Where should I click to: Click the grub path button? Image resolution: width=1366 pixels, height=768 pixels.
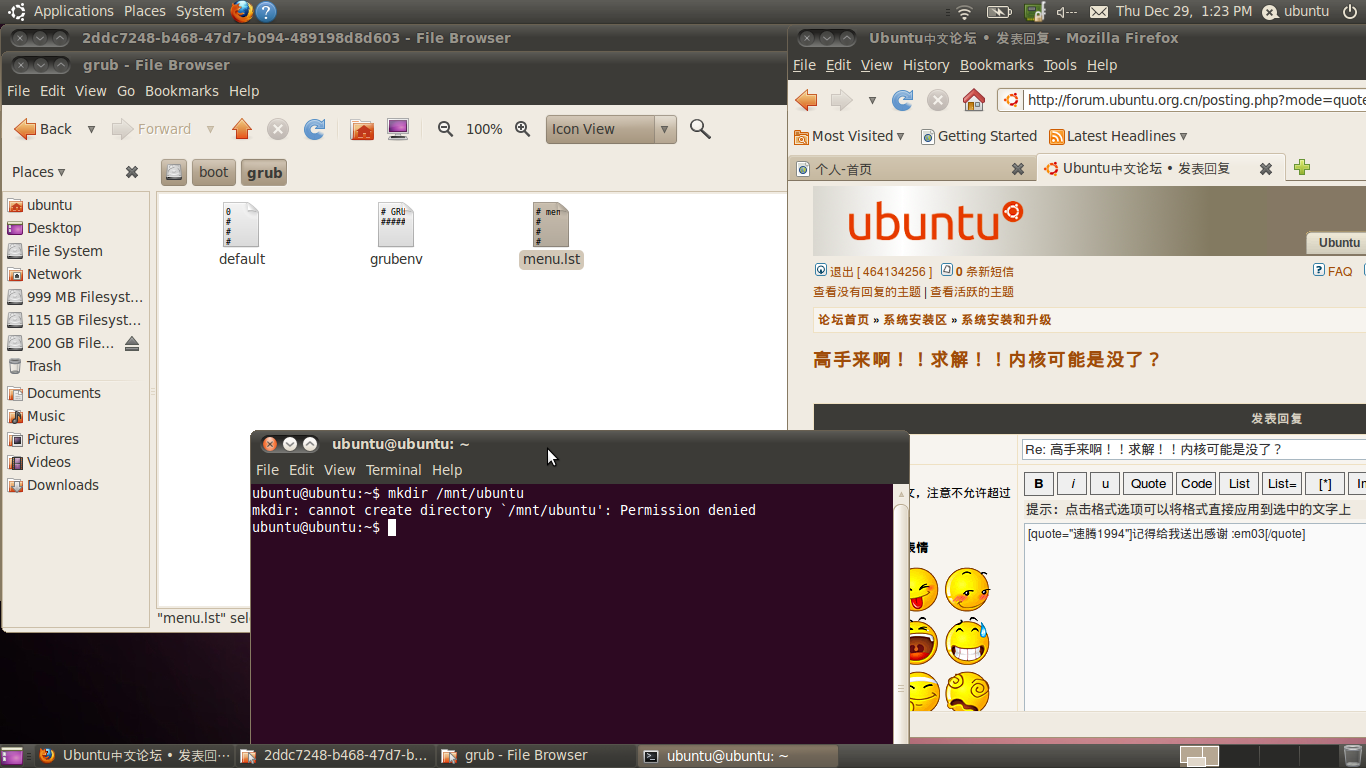[x=264, y=172]
